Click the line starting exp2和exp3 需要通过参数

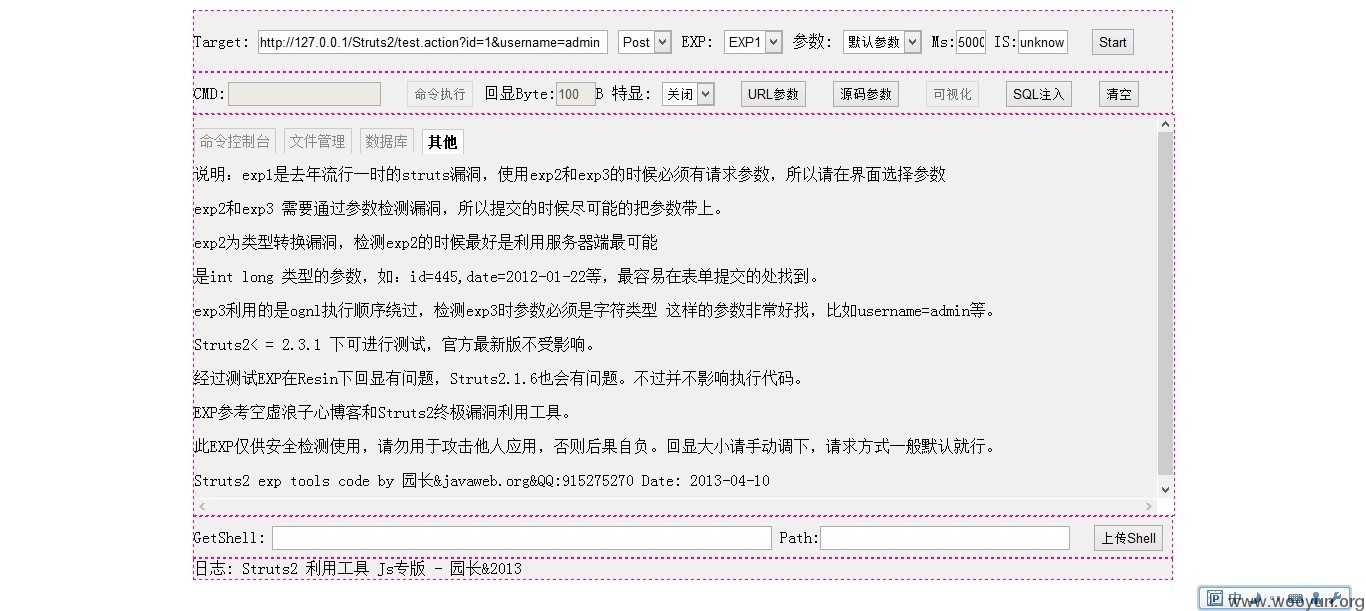(x=458, y=209)
